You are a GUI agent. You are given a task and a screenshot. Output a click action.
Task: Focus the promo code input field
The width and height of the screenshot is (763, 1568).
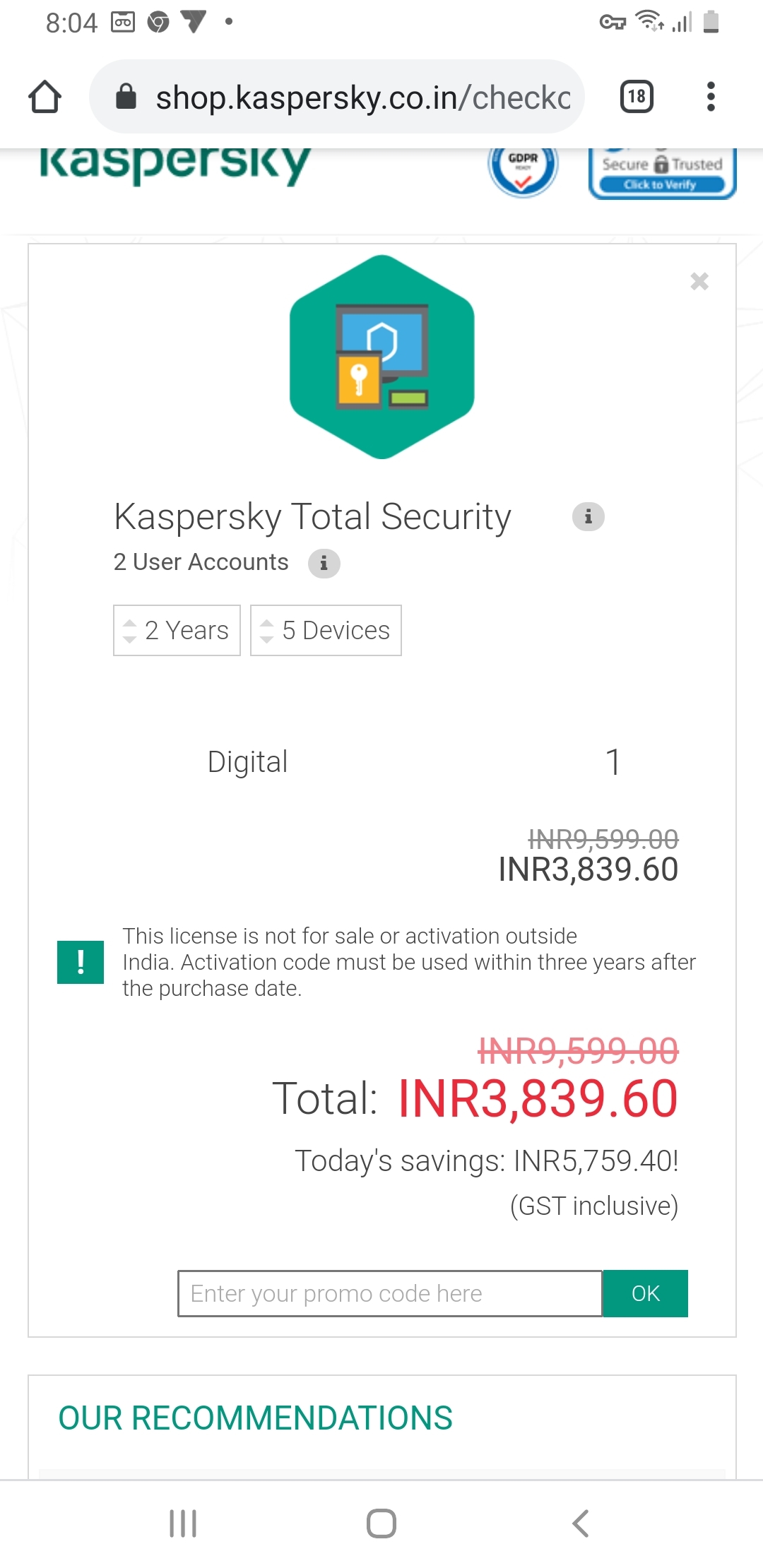click(389, 1293)
